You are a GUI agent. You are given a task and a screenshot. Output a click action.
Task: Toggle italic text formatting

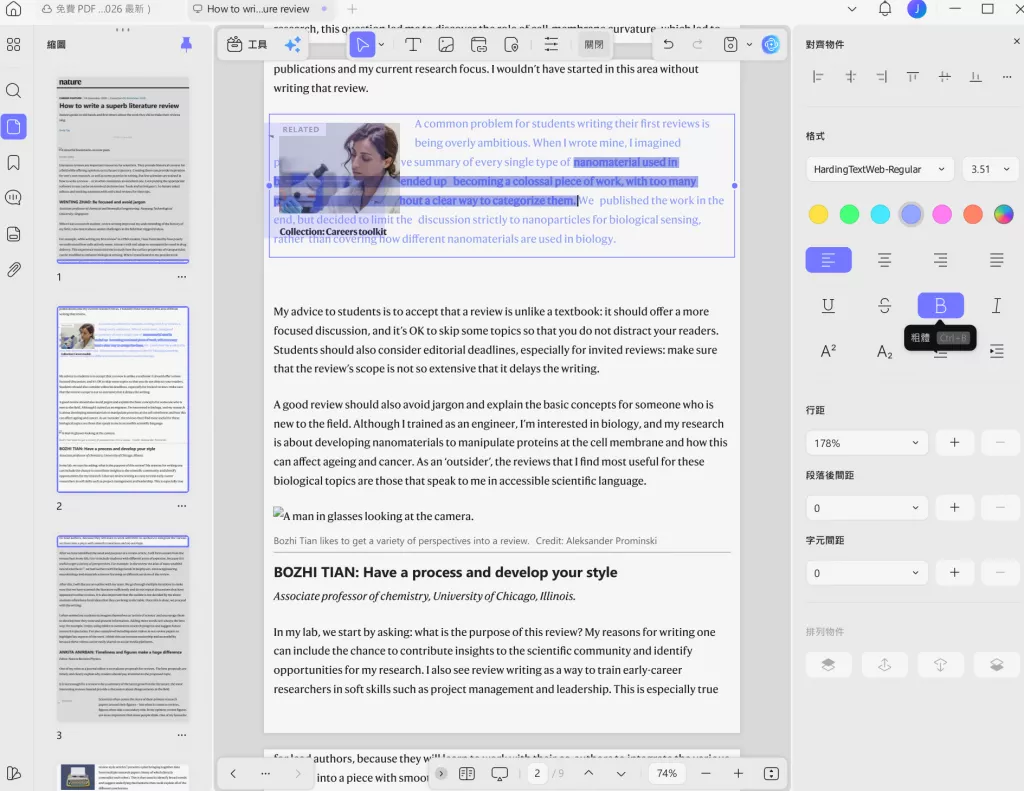point(996,306)
